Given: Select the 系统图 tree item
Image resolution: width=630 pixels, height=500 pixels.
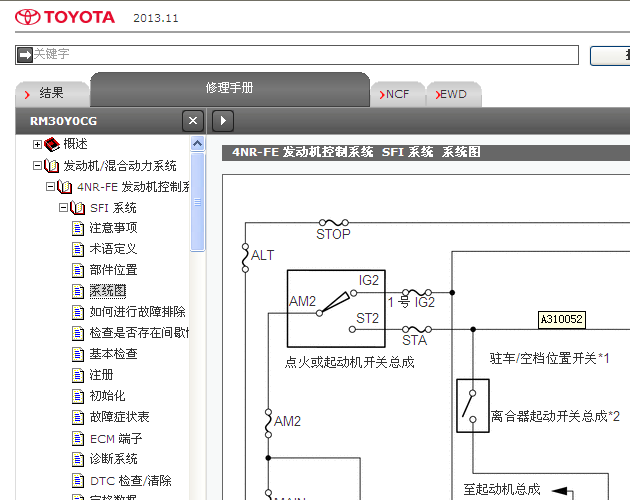Looking at the screenshot, I should pos(108,291).
